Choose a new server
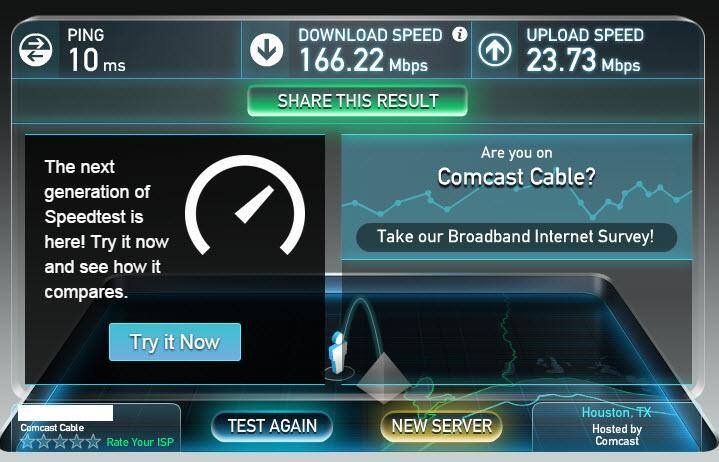719x462 pixels. coord(442,426)
